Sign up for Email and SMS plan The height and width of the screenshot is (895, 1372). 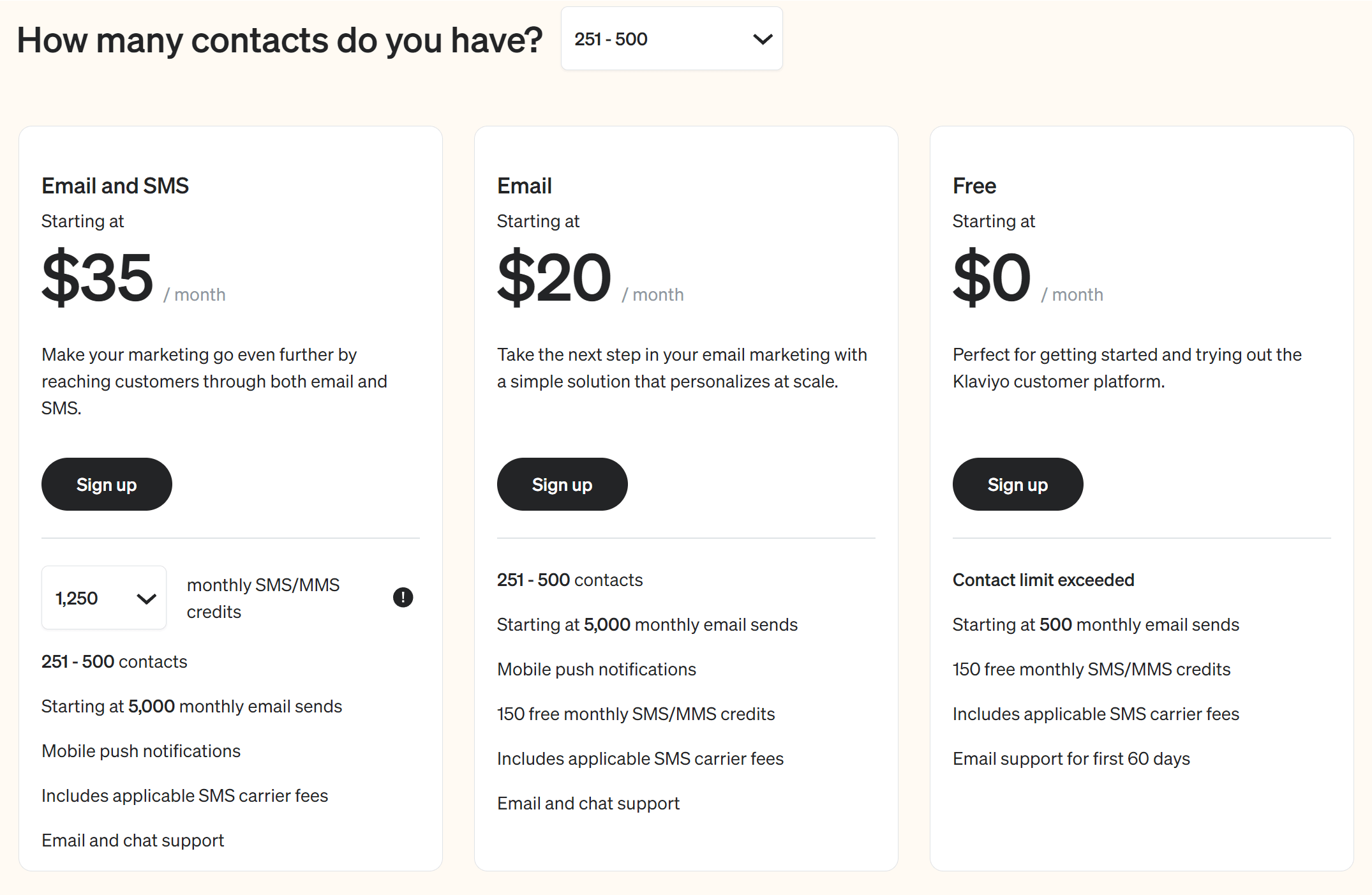[107, 483]
